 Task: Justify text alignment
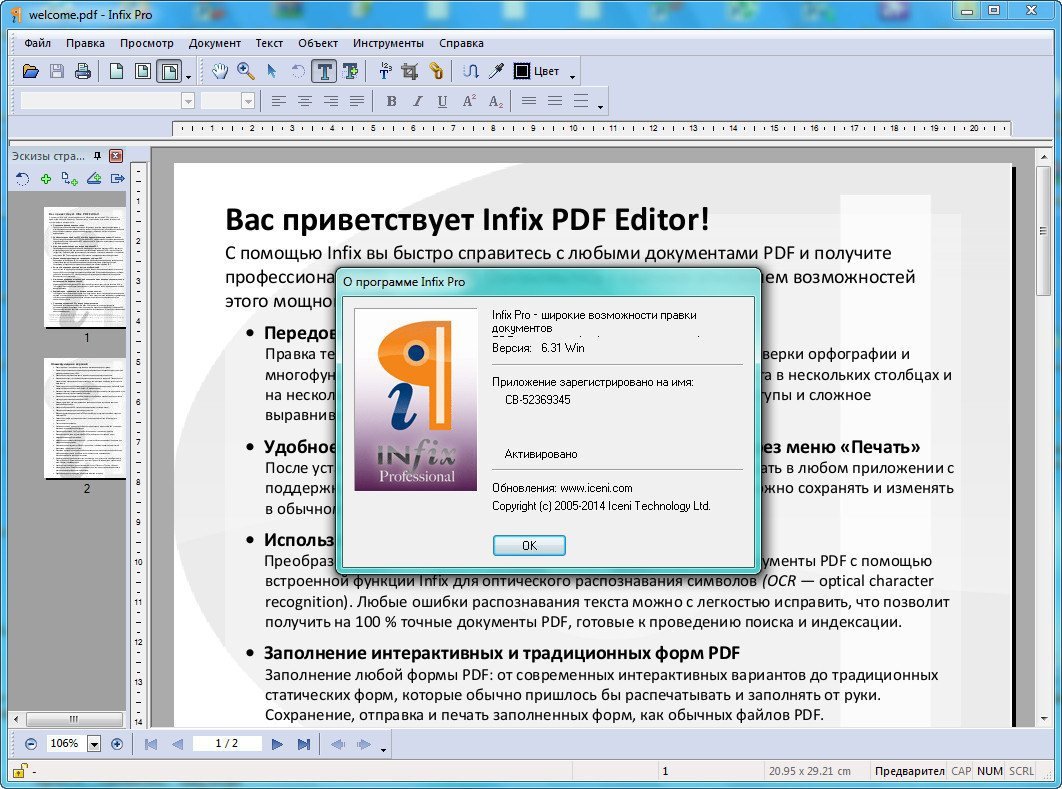pos(357,102)
